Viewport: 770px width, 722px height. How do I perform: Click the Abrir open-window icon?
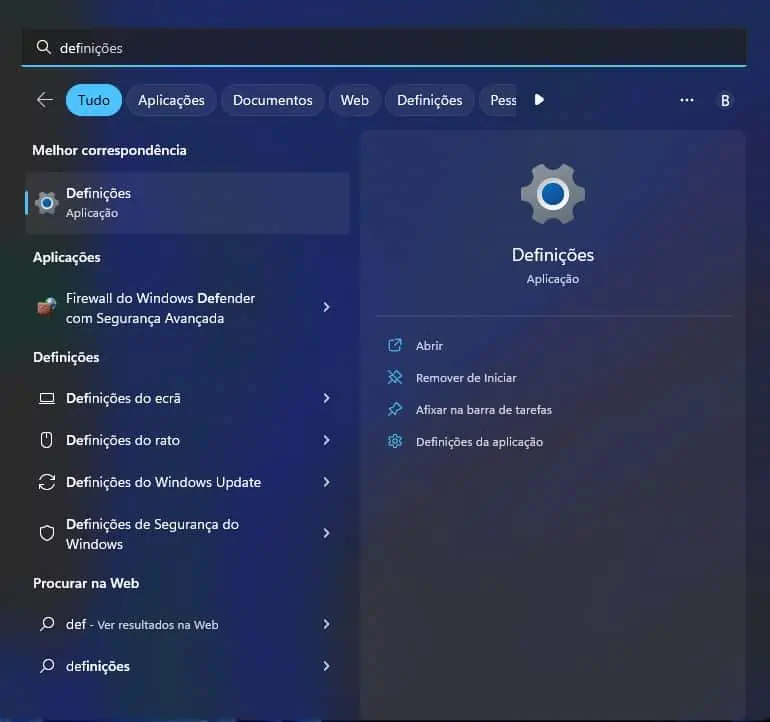click(395, 345)
